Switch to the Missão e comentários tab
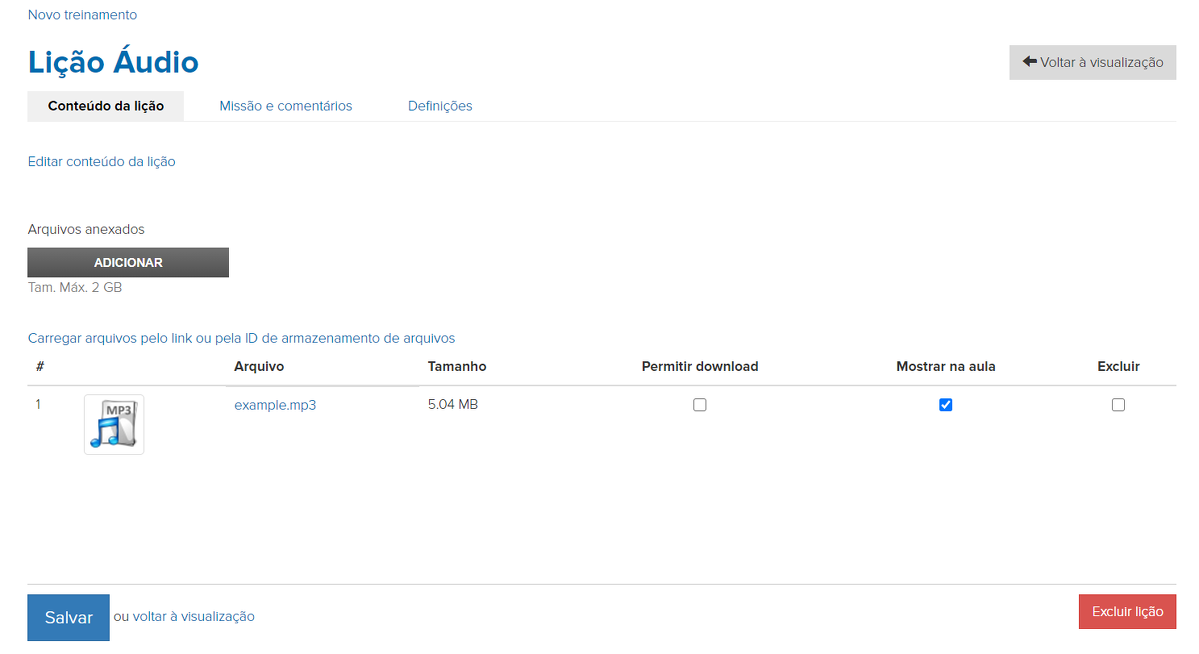Screen dimensions: 1199x654 (286, 106)
